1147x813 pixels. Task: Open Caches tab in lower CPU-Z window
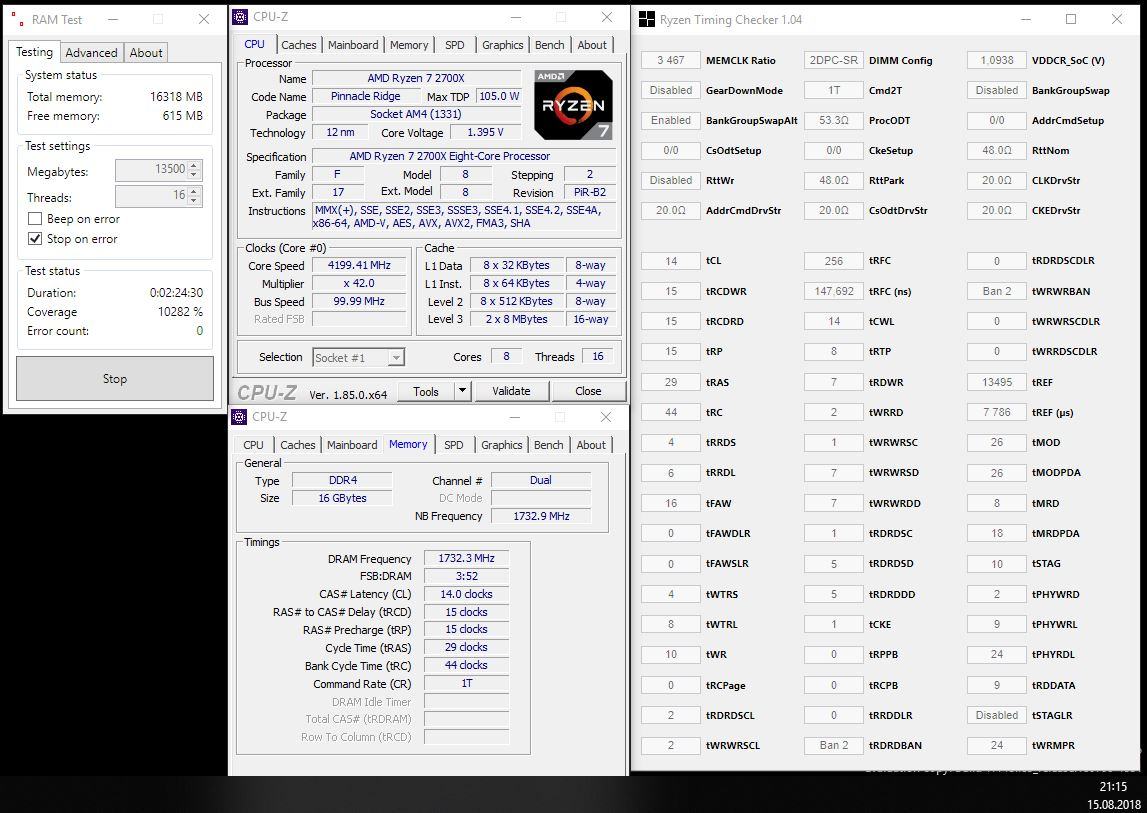point(298,445)
